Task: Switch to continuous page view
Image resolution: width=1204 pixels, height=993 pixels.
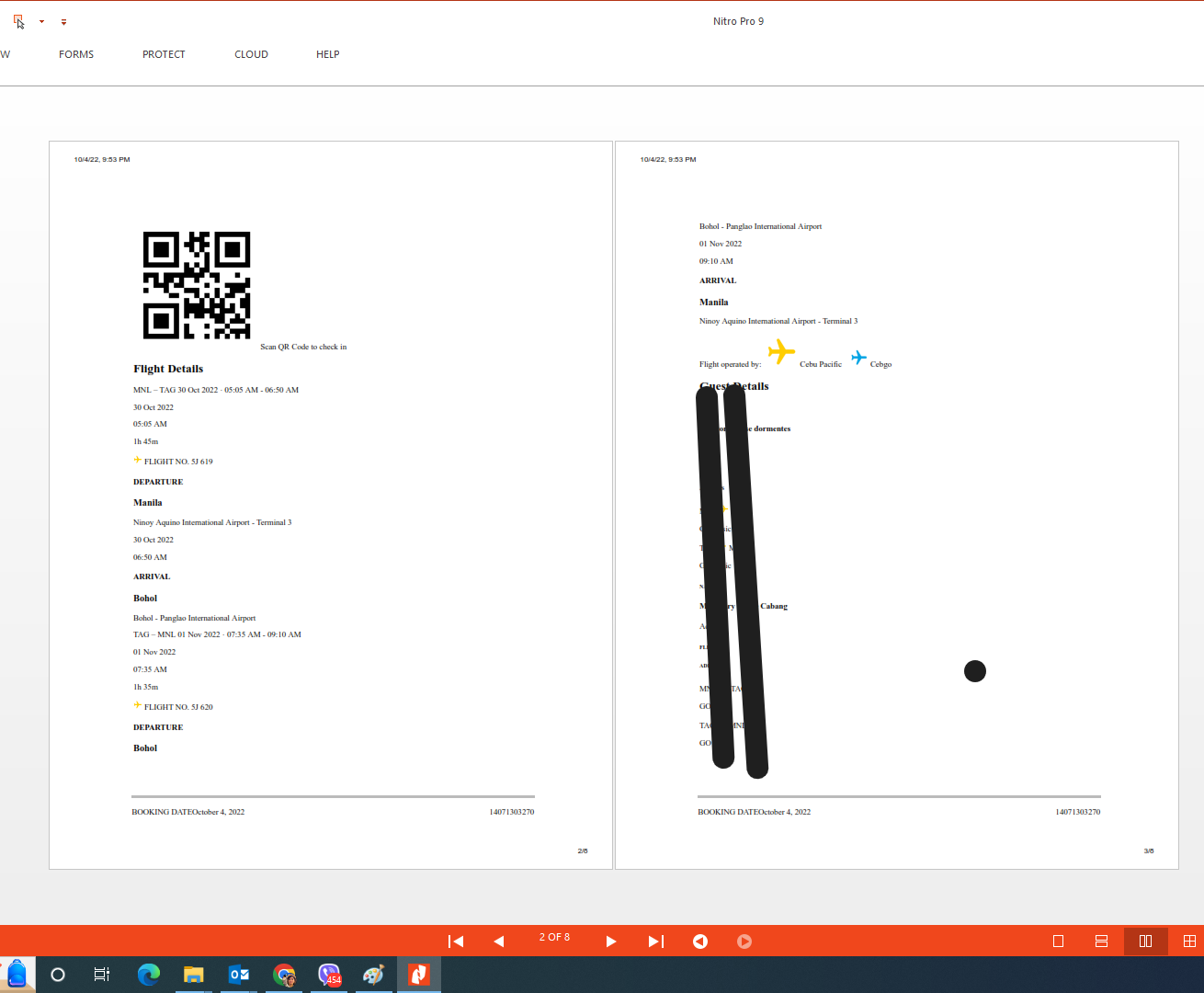Action: (1101, 941)
